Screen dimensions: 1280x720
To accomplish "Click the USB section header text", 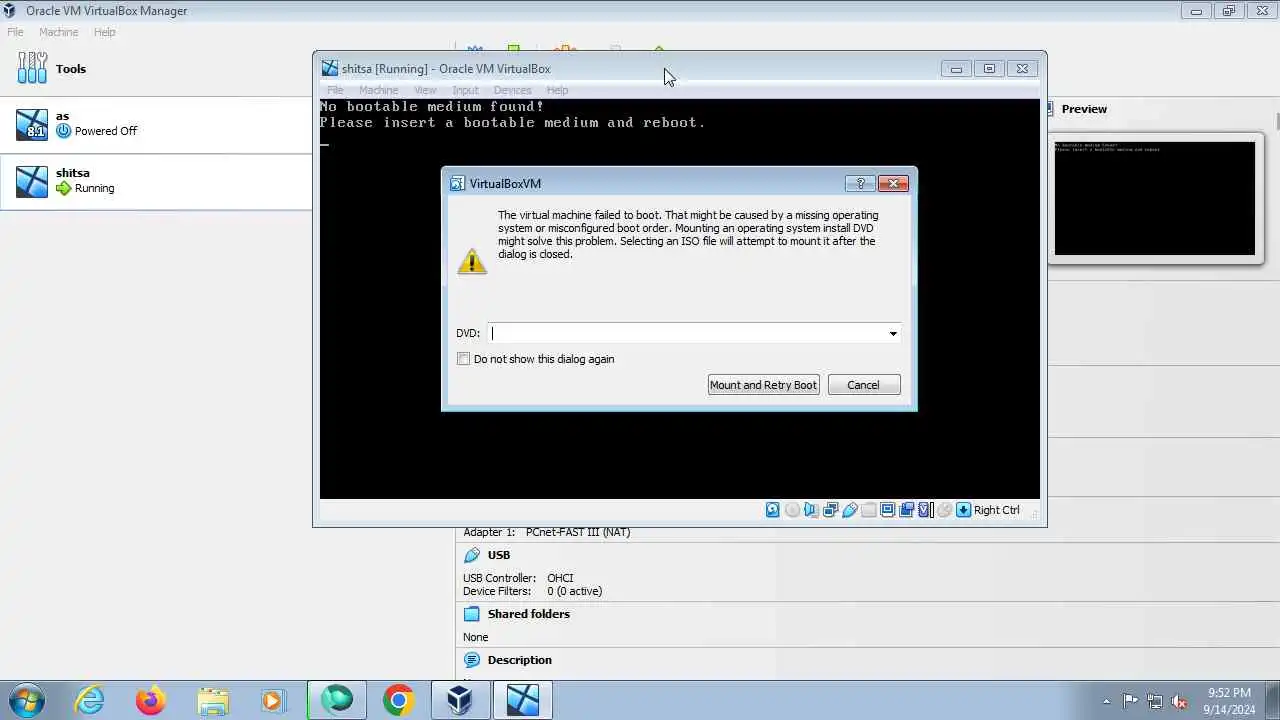I will point(498,555).
